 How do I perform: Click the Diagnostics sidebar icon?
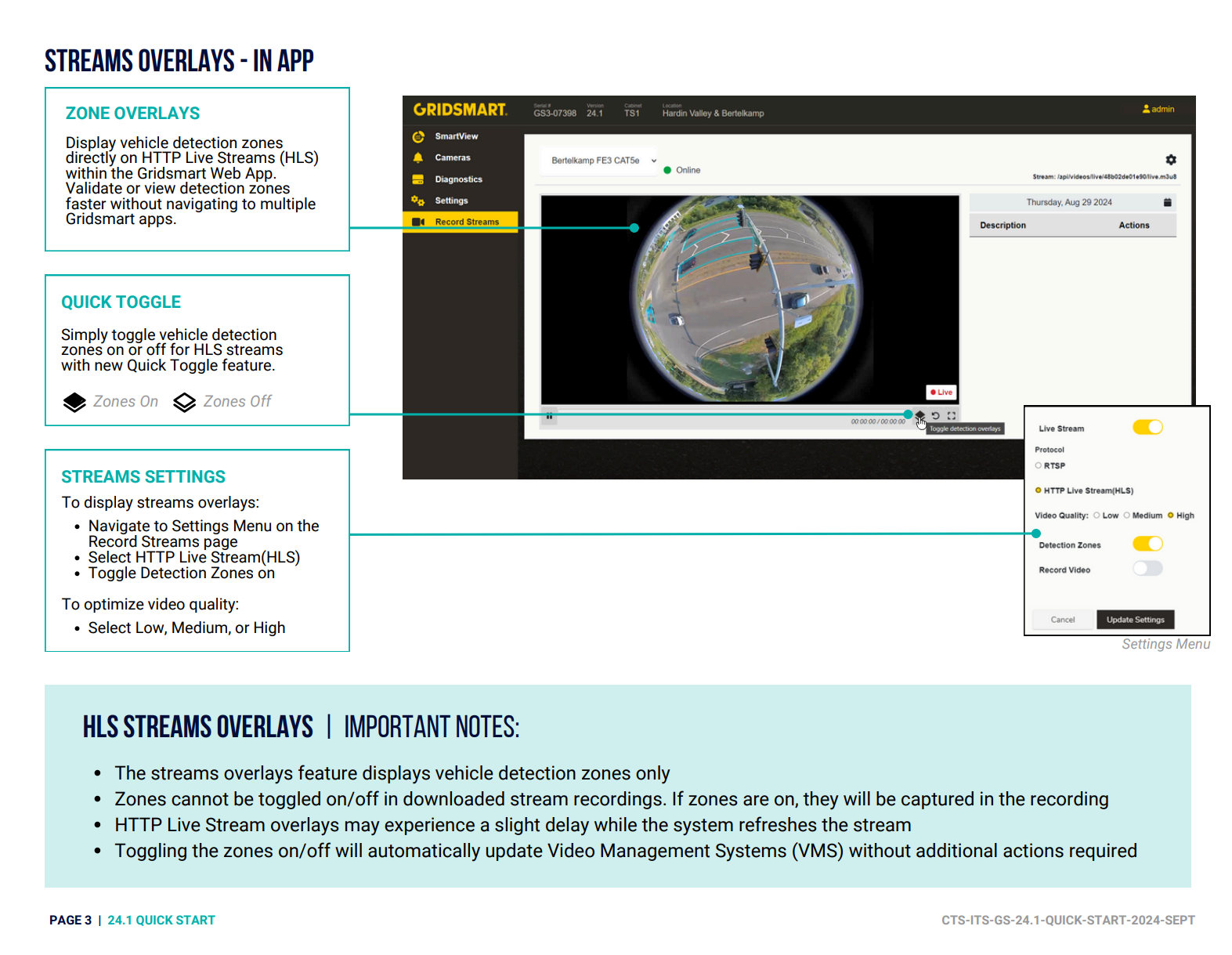[x=418, y=179]
